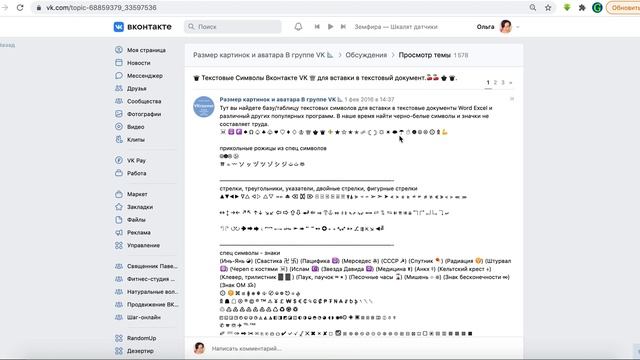
Task: Go to group name breadcrumb link
Action: pyautogui.click(x=263, y=55)
